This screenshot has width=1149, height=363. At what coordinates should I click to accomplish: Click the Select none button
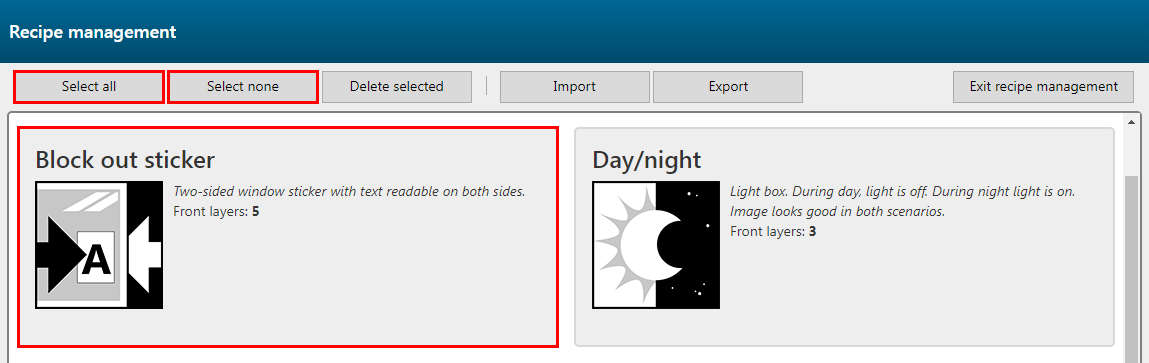coord(243,87)
